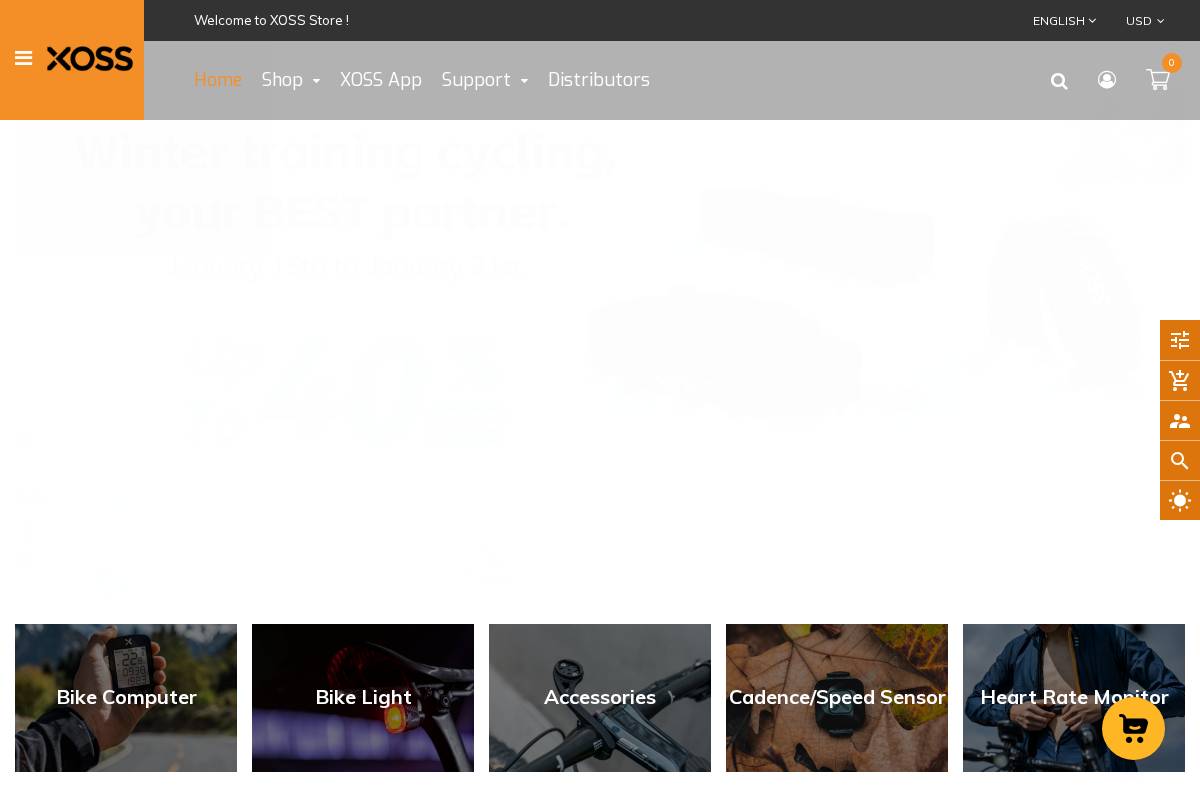Open the Heart Rate Monitor category
This screenshot has height=800, width=1200.
point(1074,698)
